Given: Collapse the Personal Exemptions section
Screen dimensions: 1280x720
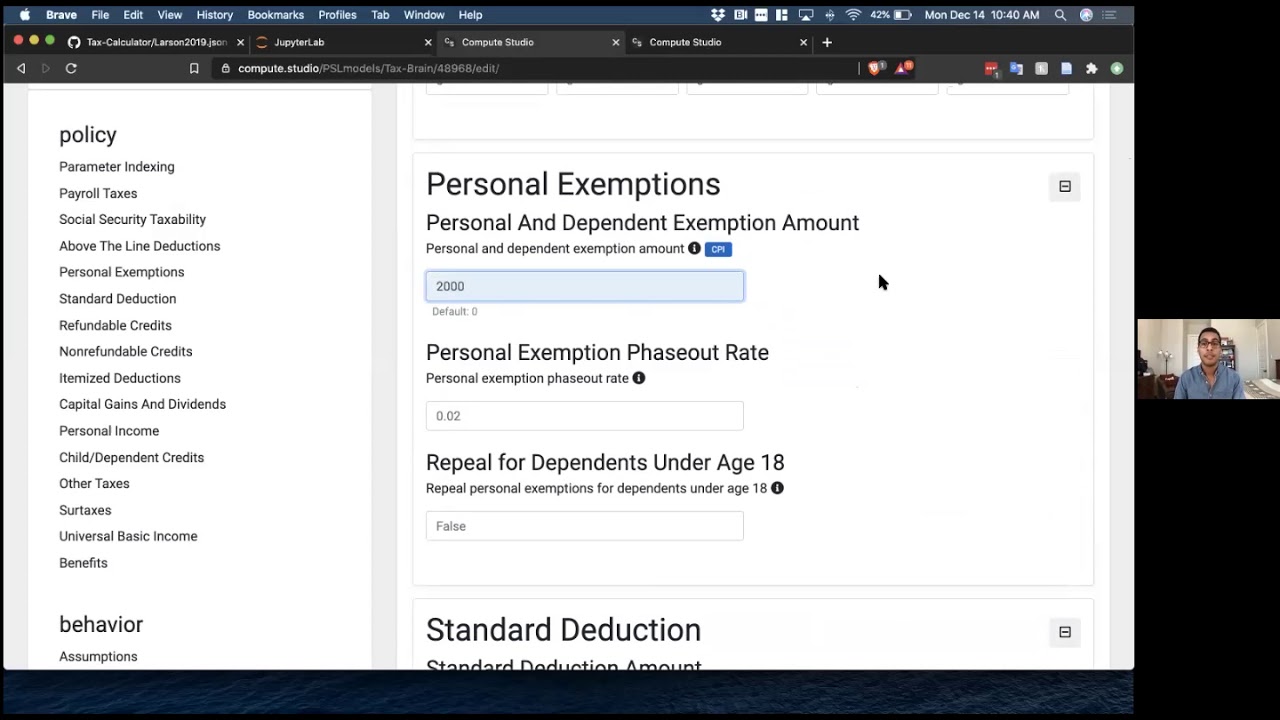Looking at the screenshot, I should click(1065, 187).
